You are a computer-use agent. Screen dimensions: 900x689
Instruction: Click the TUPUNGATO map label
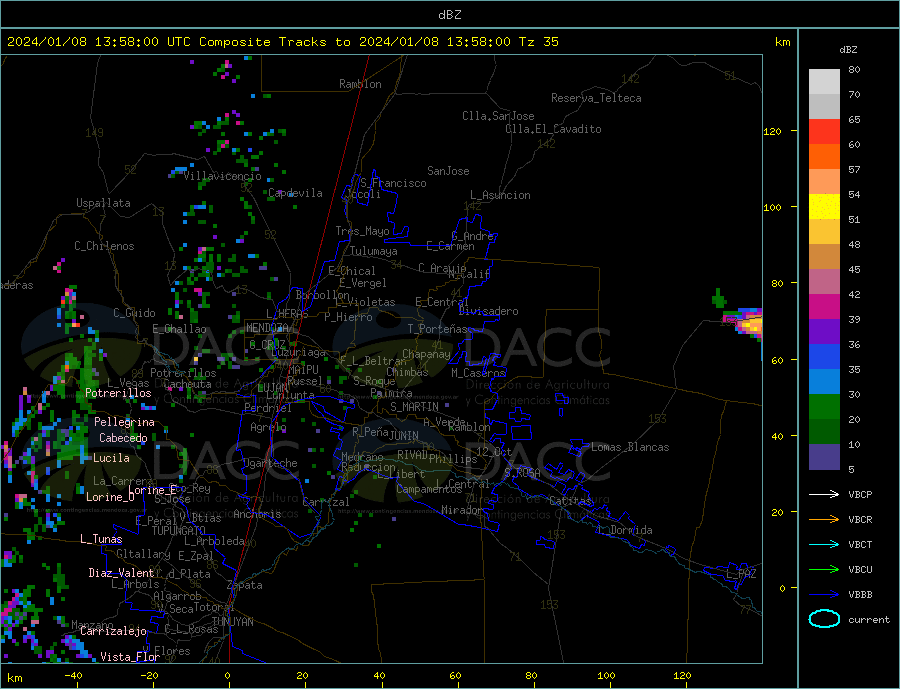pyautogui.click(x=178, y=531)
